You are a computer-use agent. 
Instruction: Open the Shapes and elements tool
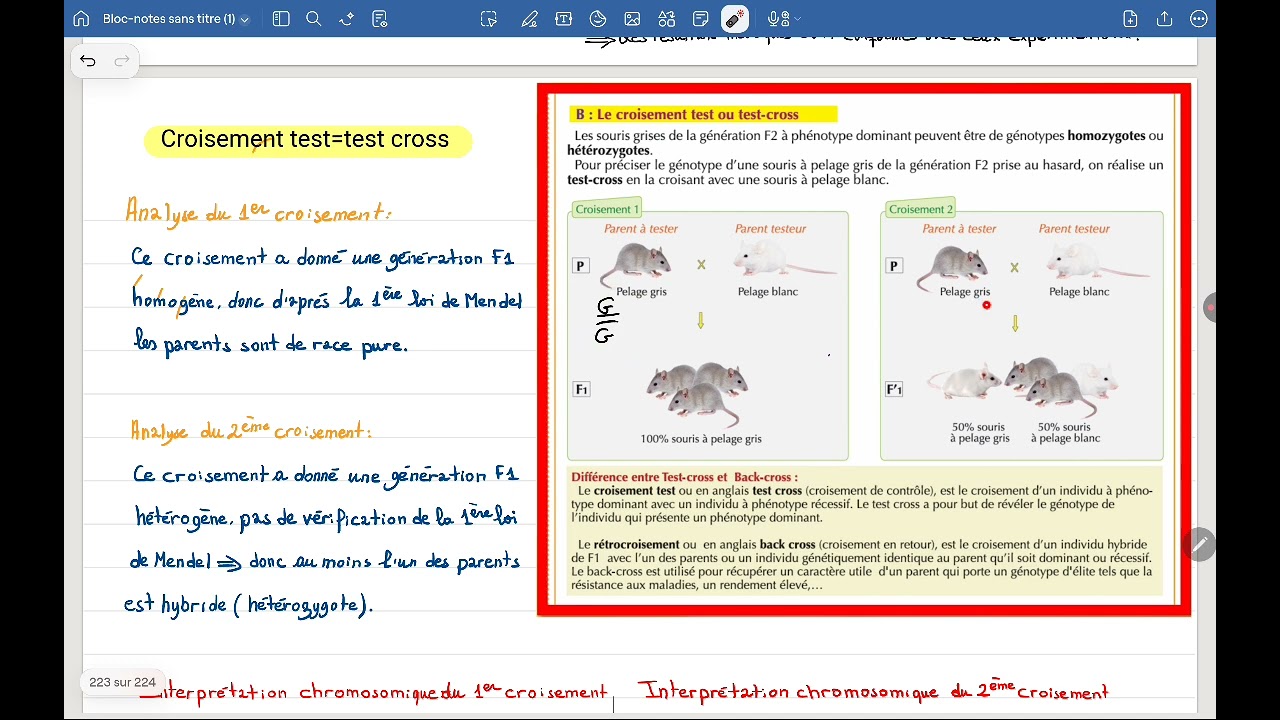coord(667,19)
